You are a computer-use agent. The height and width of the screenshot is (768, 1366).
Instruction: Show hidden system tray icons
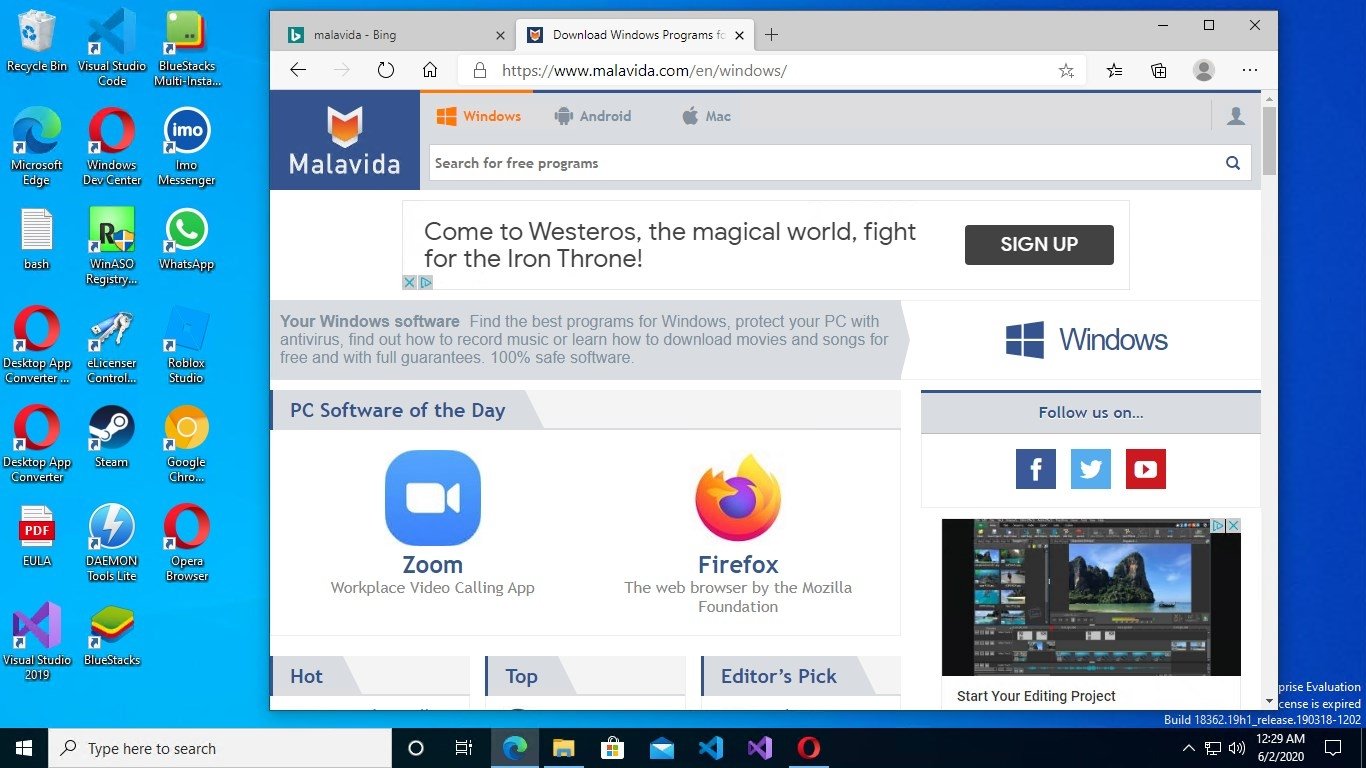[x=1189, y=748]
